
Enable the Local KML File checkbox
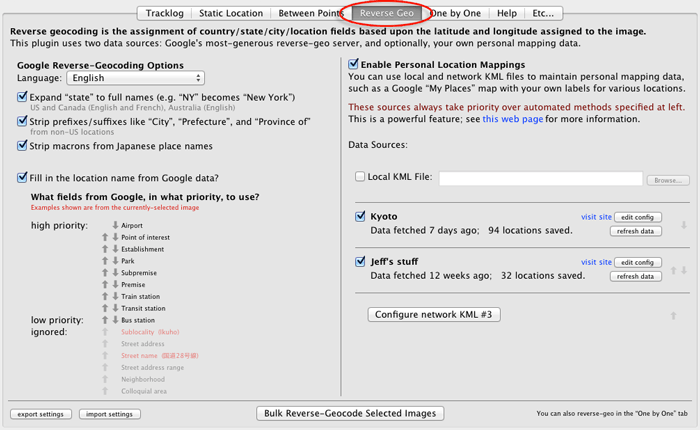360,176
